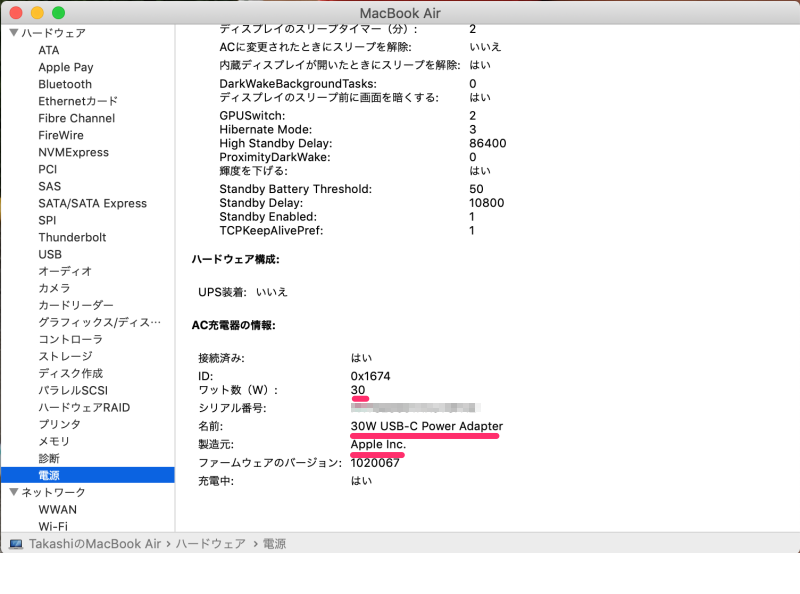
Task: Click ハードウェア in the path bar
Action: pyautogui.click(x=211, y=544)
